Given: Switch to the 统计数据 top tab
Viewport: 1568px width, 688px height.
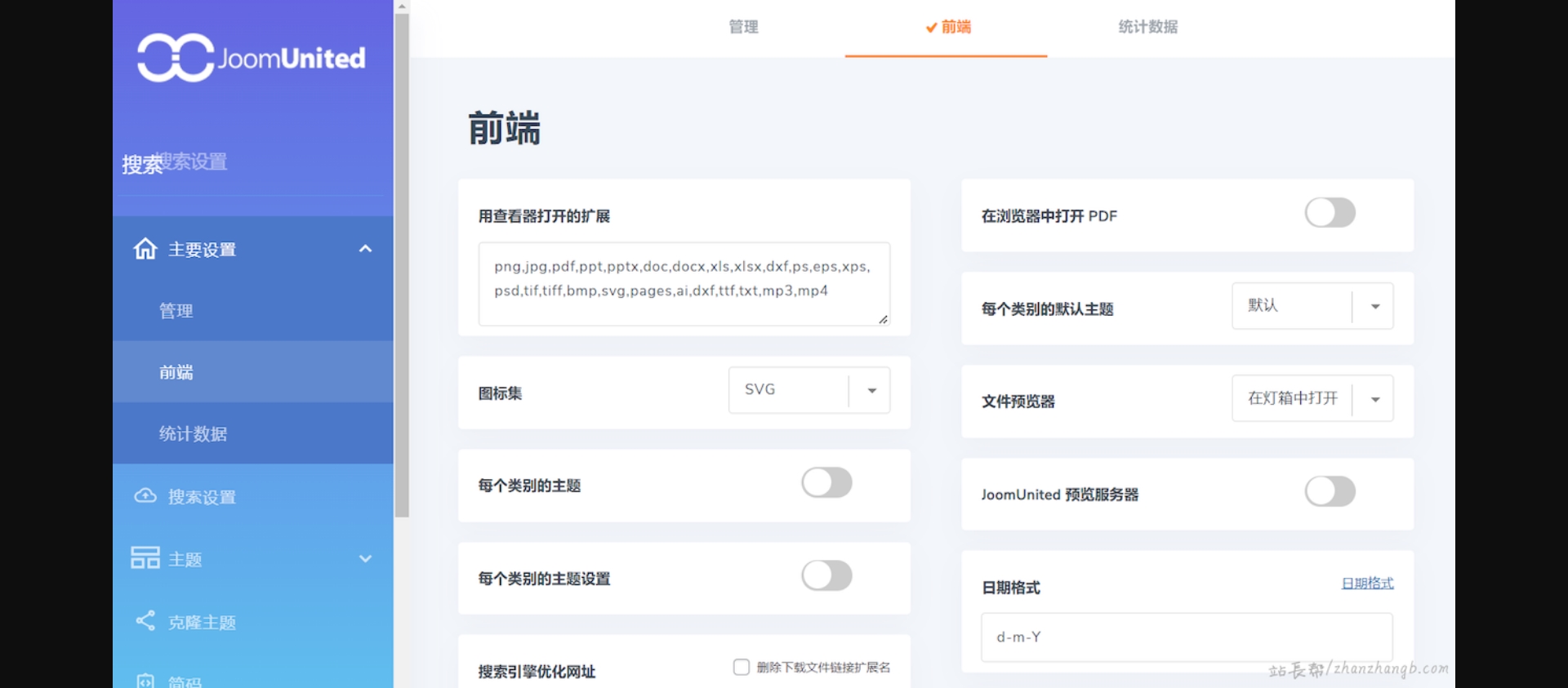Looking at the screenshot, I should (x=1147, y=27).
